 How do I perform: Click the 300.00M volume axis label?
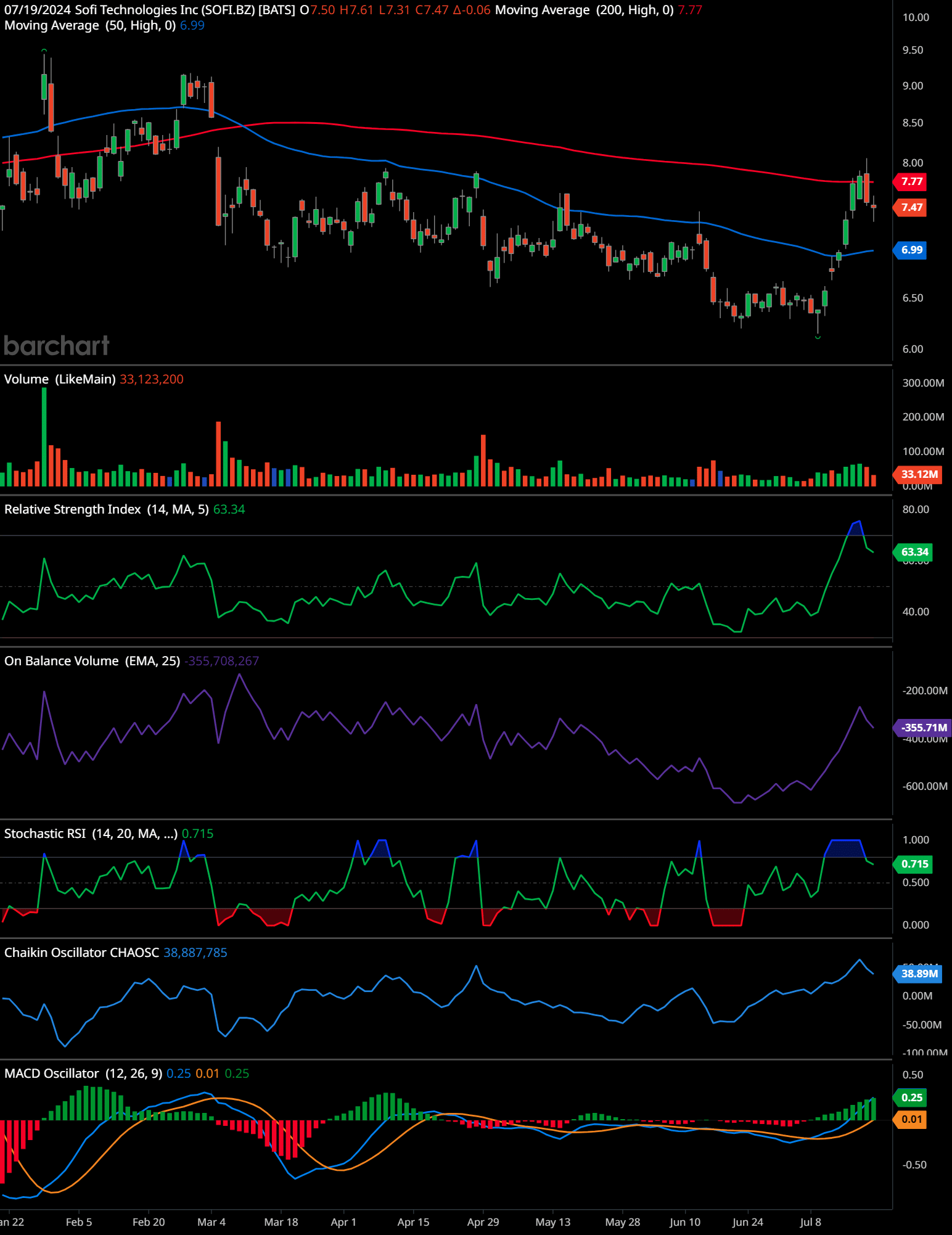pyautogui.click(x=923, y=383)
